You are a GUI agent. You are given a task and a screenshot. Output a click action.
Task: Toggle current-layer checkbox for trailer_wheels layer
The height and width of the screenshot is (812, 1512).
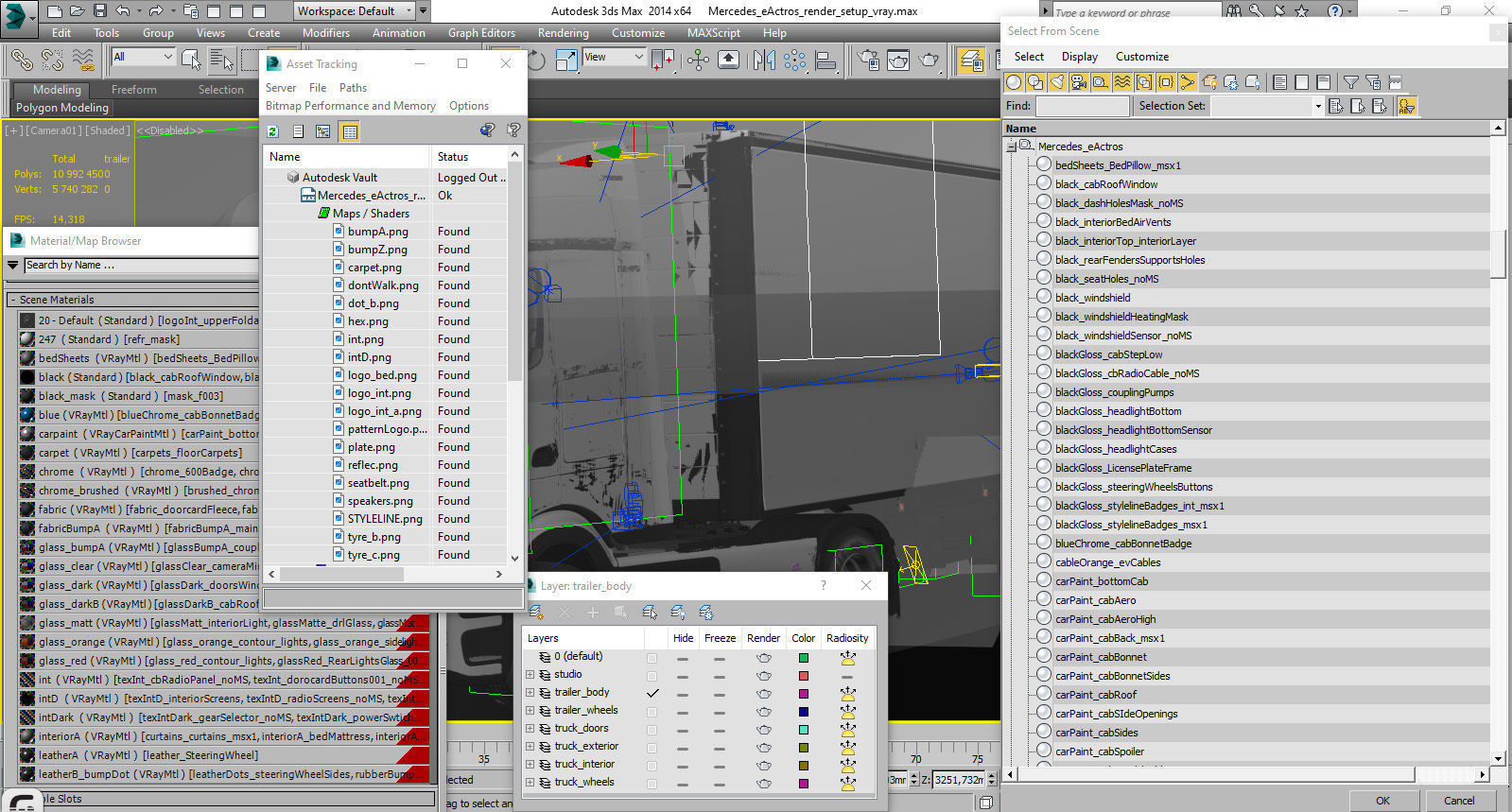pyautogui.click(x=652, y=711)
